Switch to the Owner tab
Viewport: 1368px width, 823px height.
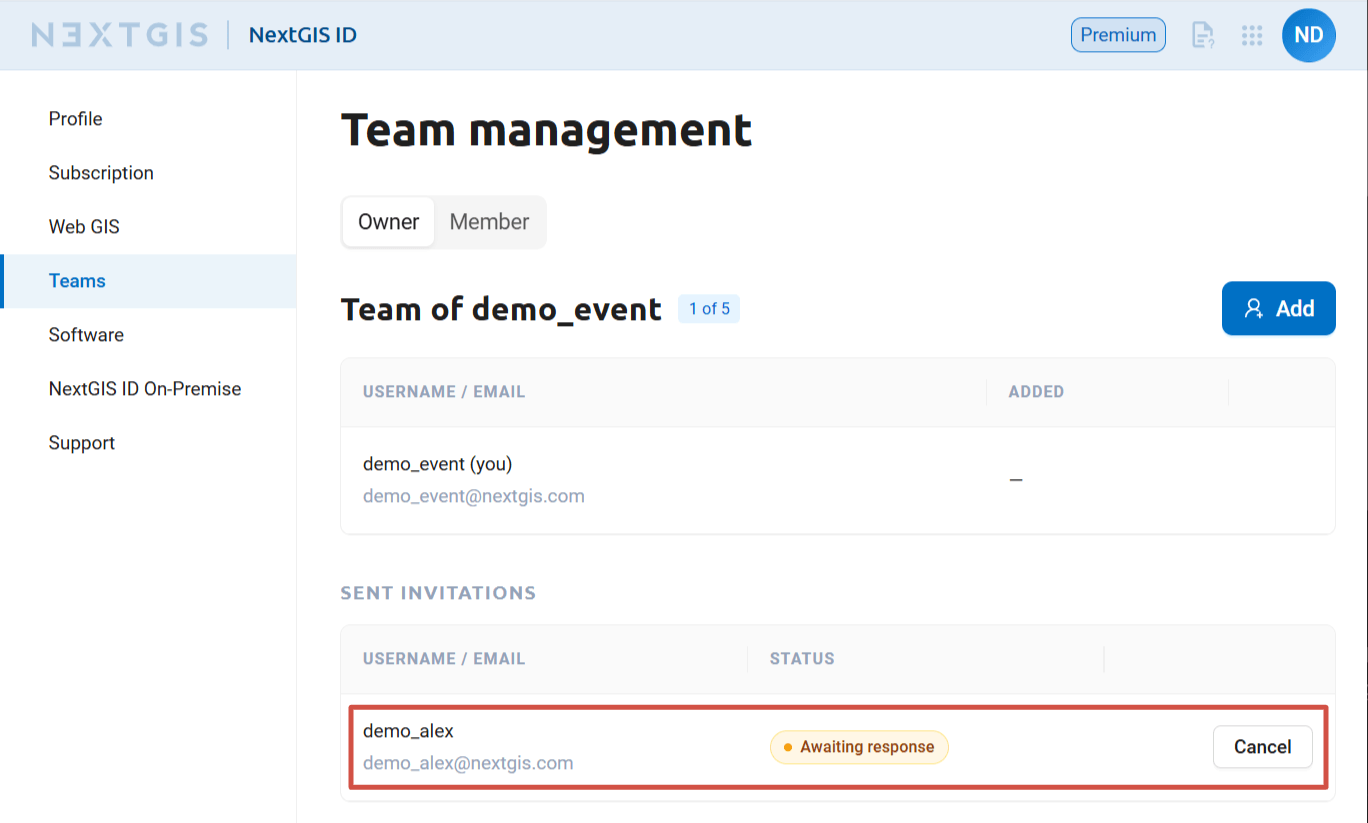(389, 222)
